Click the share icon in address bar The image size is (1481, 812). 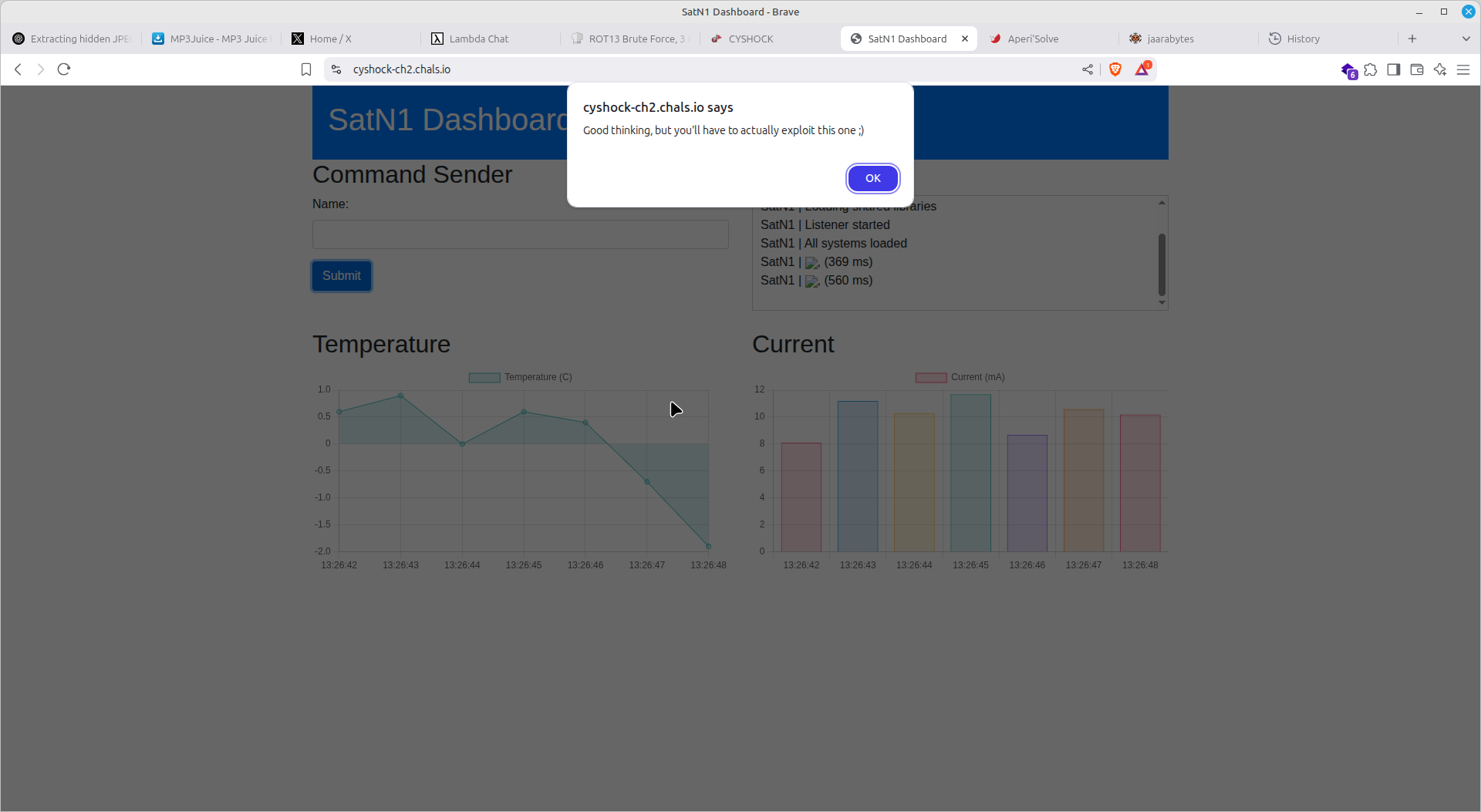1088,69
